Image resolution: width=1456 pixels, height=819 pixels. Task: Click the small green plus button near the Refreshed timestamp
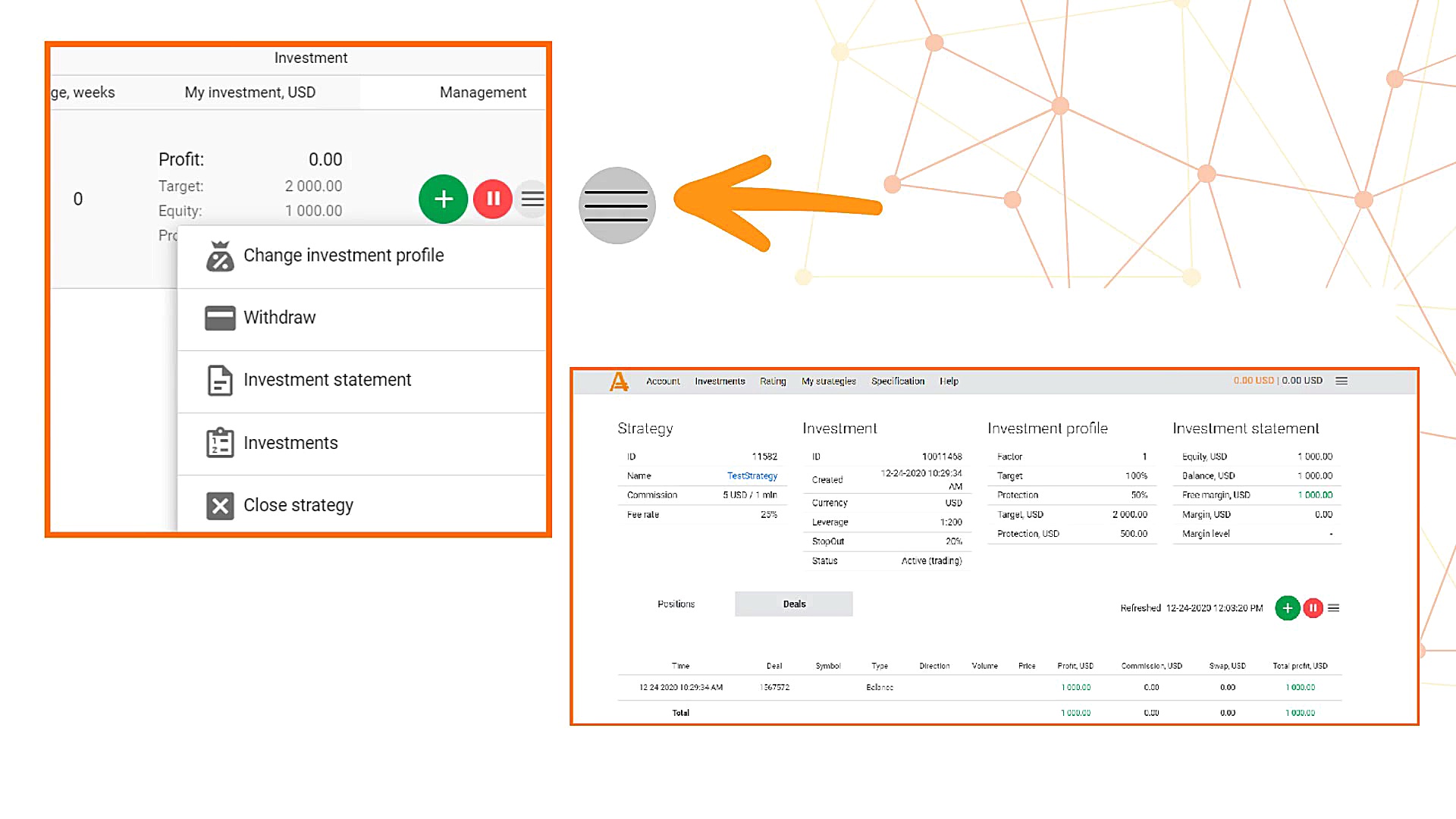(1287, 608)
